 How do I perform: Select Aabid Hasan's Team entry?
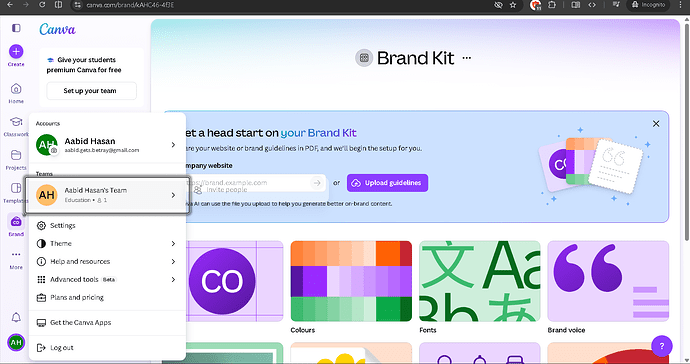(x=107, y=195)
